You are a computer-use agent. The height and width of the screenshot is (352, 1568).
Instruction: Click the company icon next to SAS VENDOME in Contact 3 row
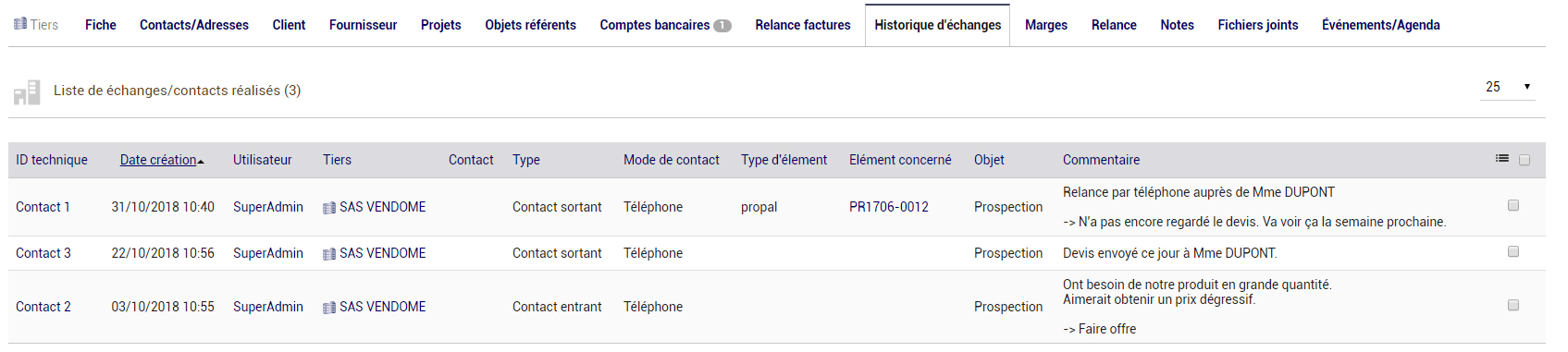pos(329,254)
